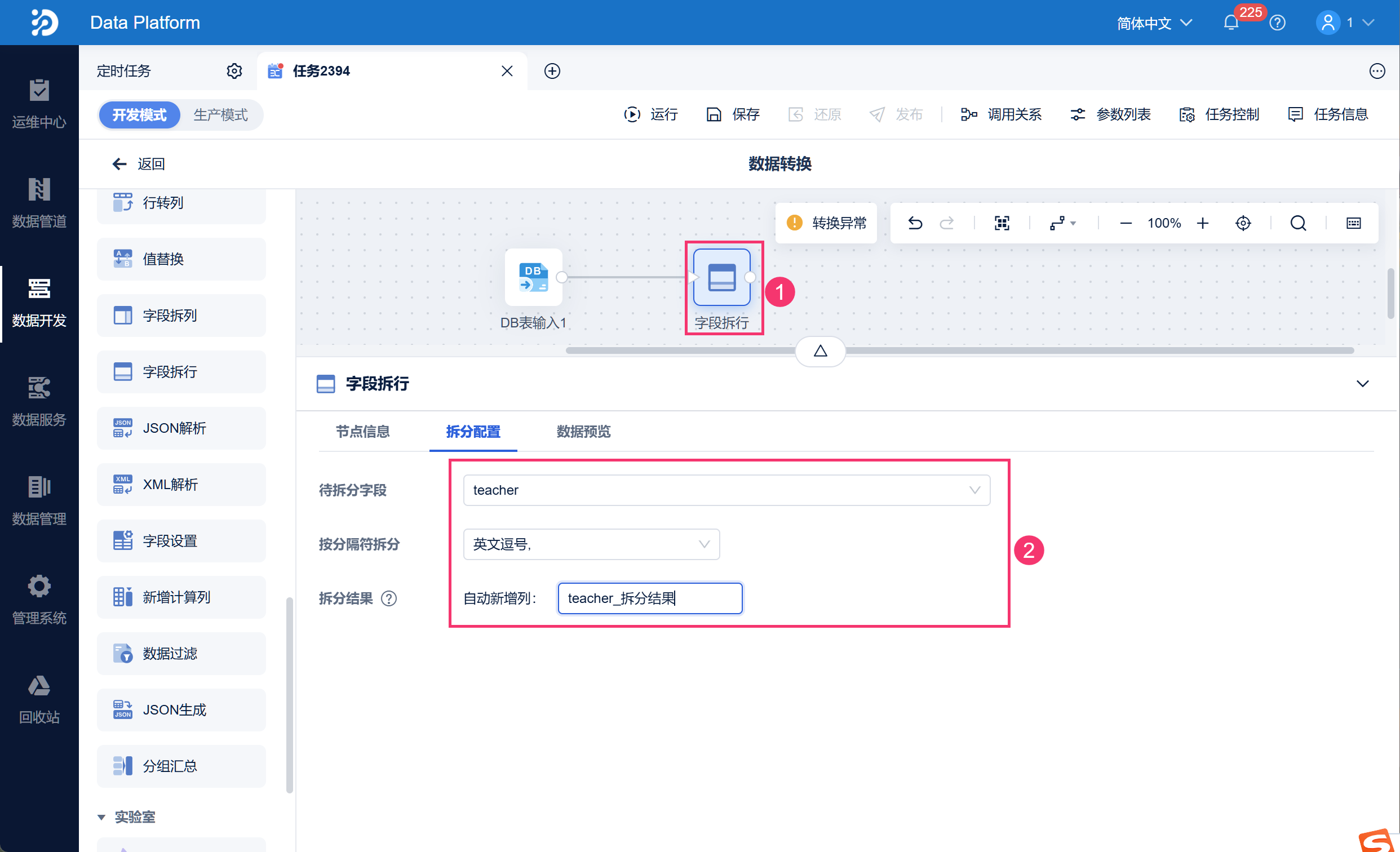Add a new tab with plus icon
Viewport: 1400px width, 852px height.
tap(552, 71)
